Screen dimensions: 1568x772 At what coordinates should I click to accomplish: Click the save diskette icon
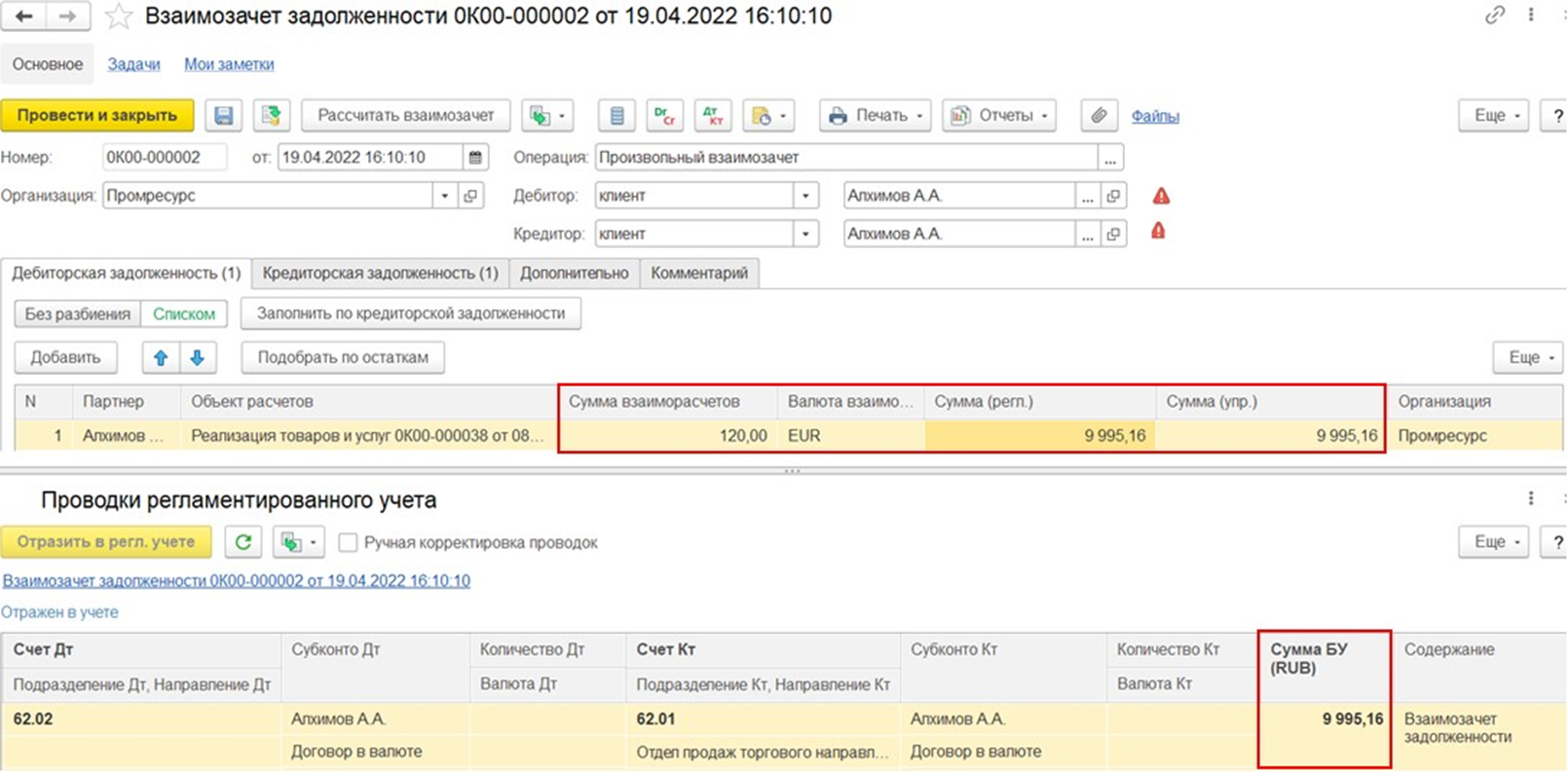click(x=223, y=116)
